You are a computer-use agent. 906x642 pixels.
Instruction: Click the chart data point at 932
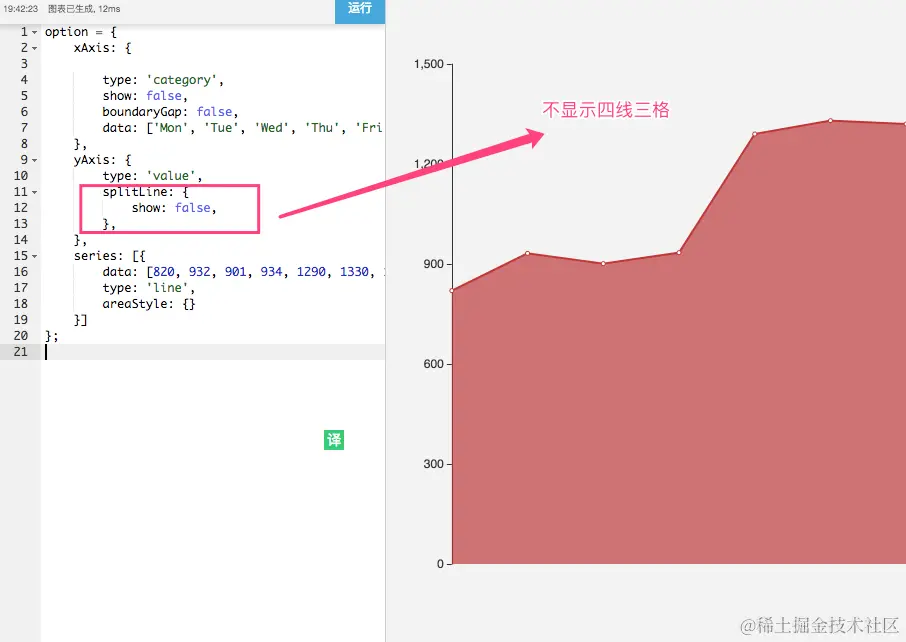tap(528, 253)
